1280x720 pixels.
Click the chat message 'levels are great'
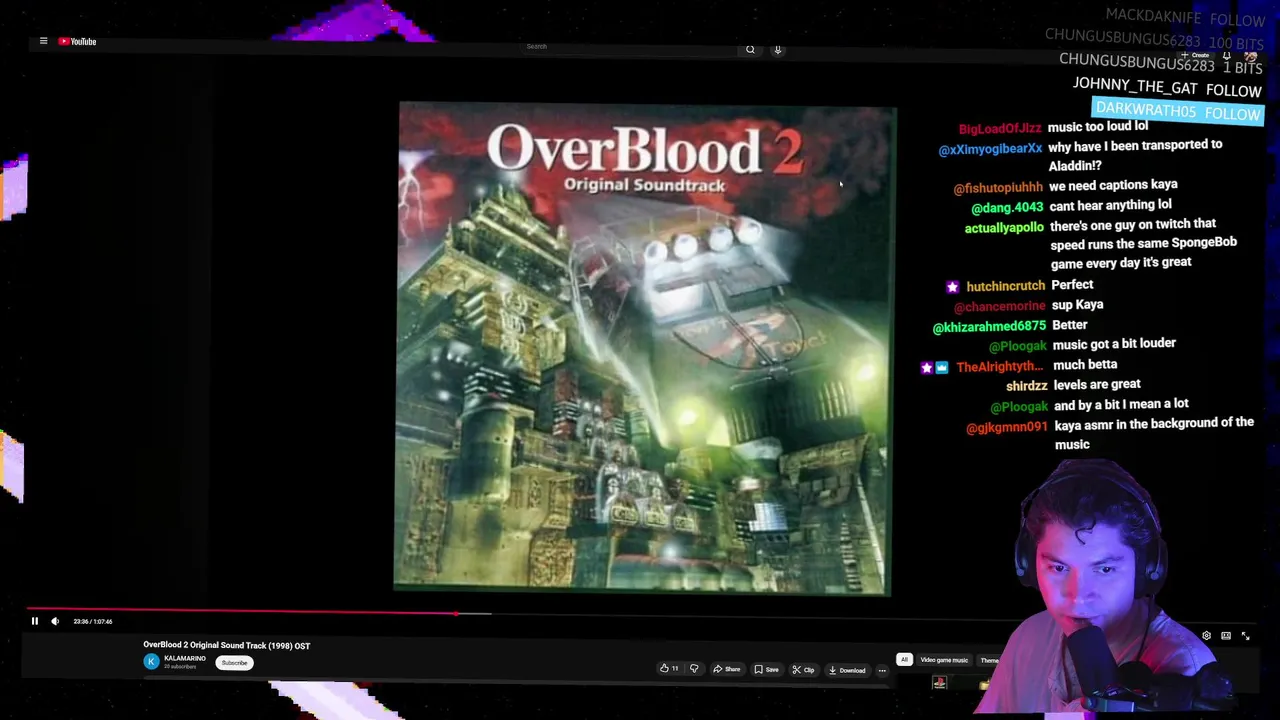click(x=1097, y=385)
